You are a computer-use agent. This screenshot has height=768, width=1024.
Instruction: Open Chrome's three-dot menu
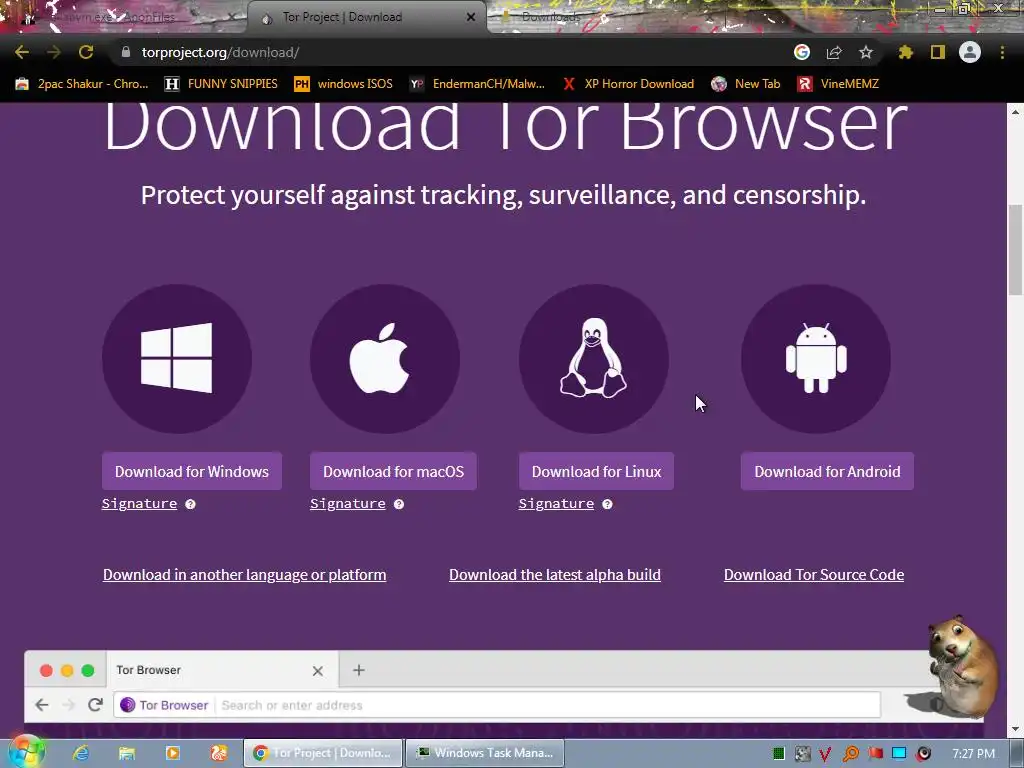(1002, 52)
